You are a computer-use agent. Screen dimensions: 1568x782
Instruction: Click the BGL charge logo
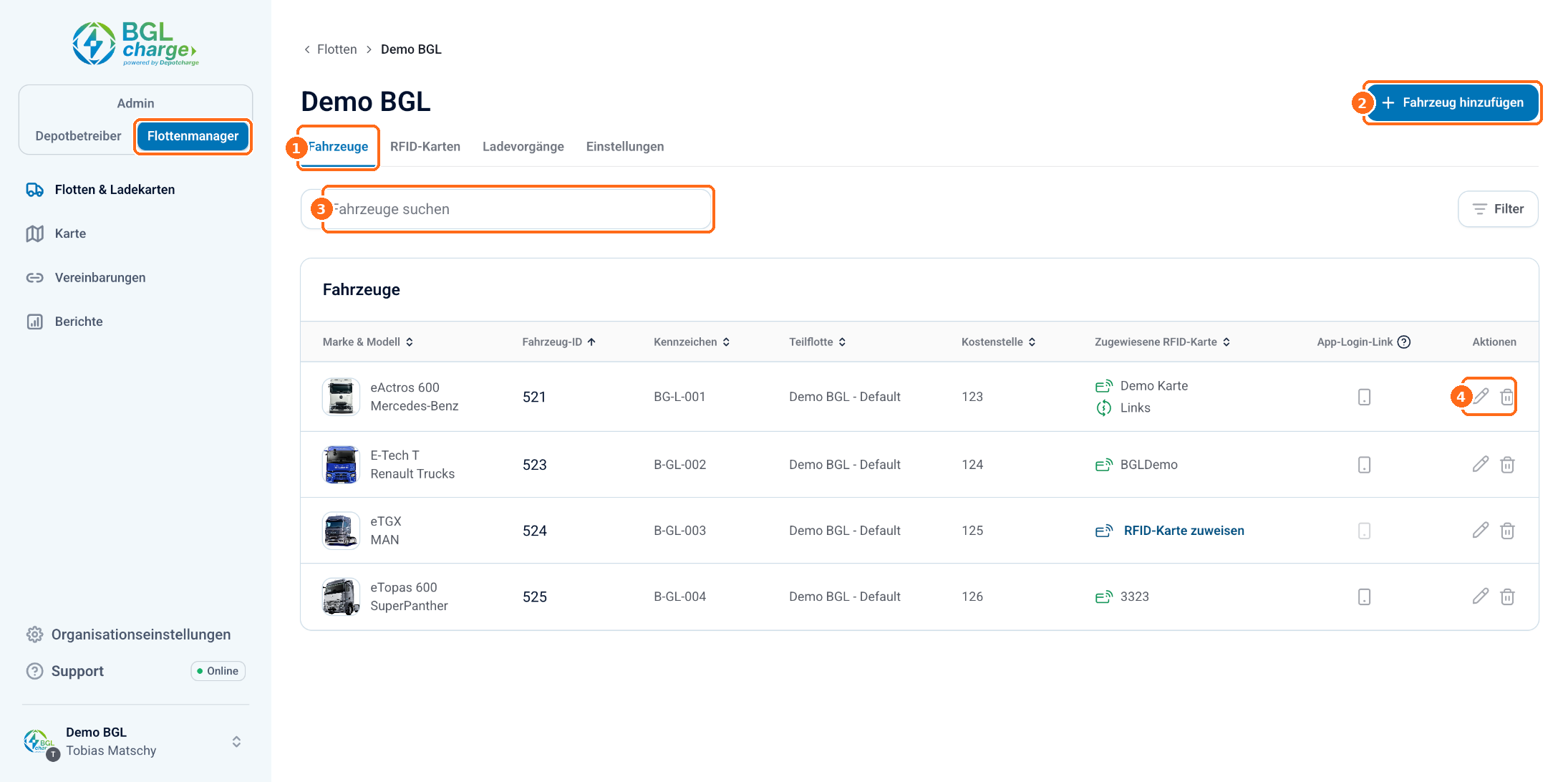135,44
